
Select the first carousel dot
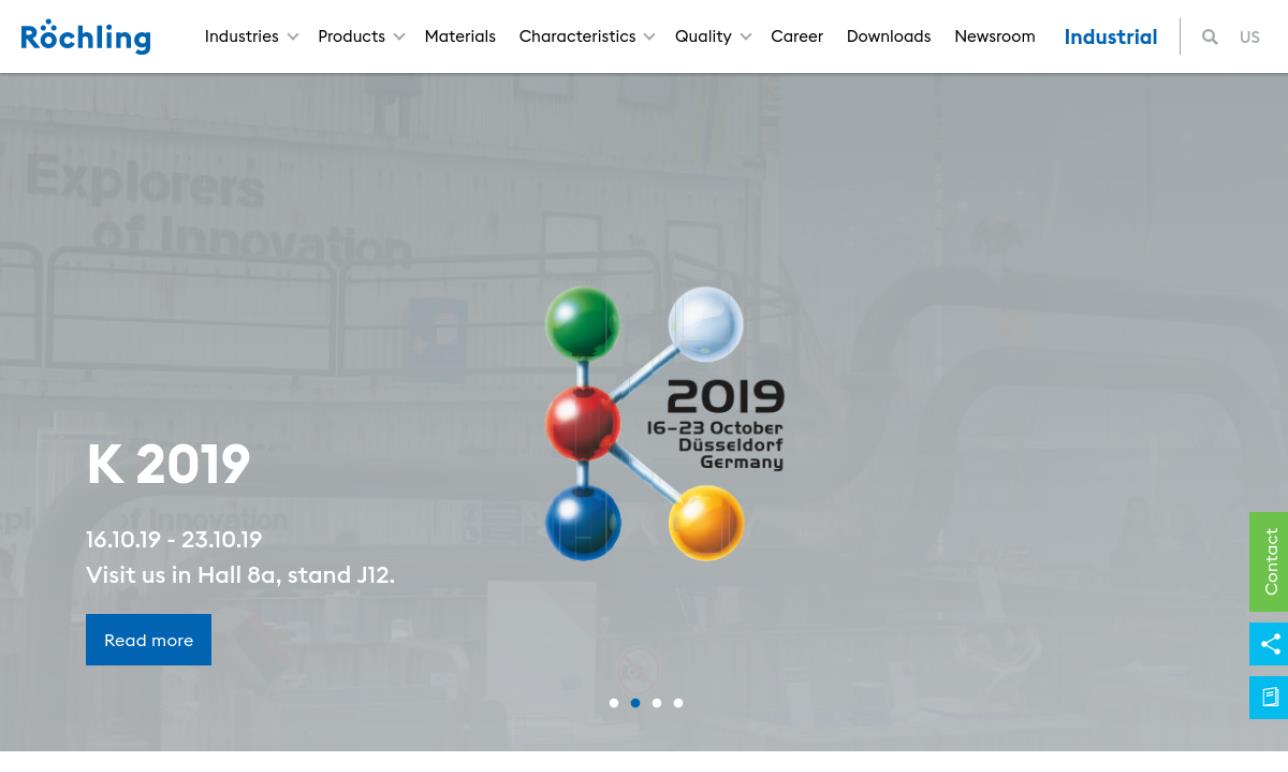point(614,703)
